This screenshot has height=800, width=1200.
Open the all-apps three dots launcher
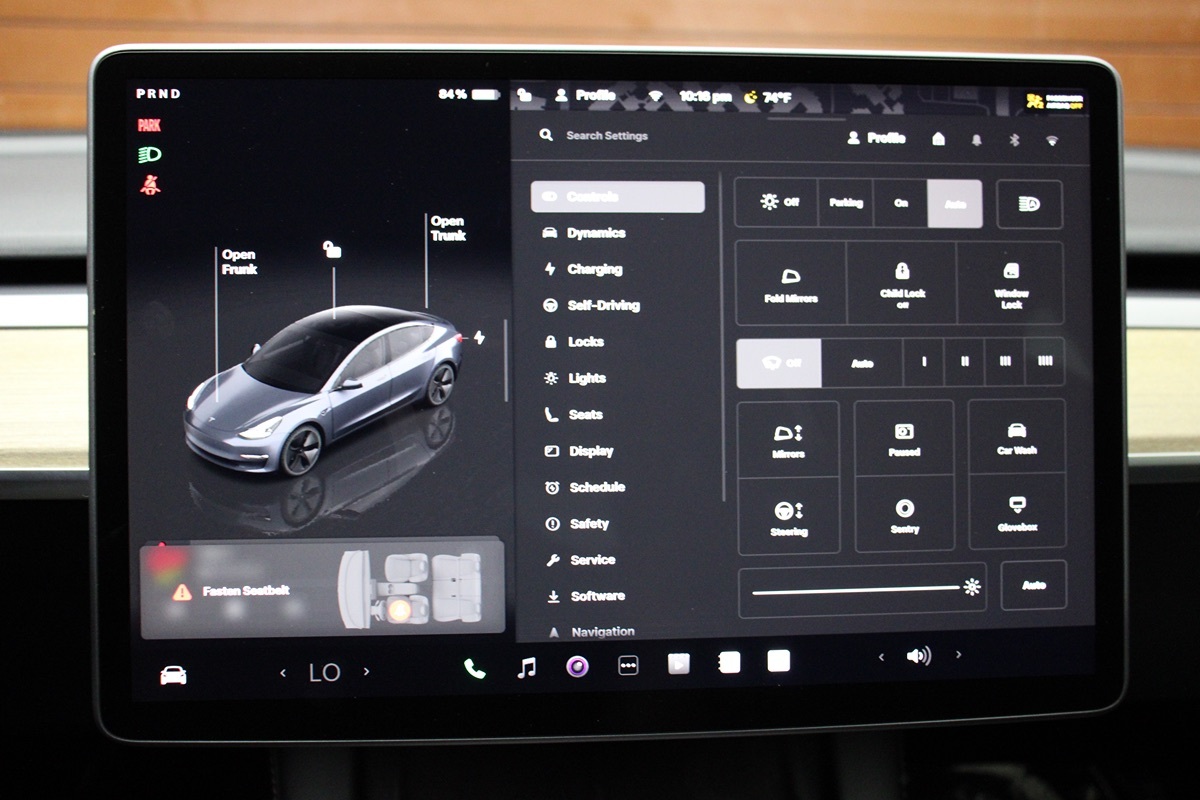(x=628, y=665)
